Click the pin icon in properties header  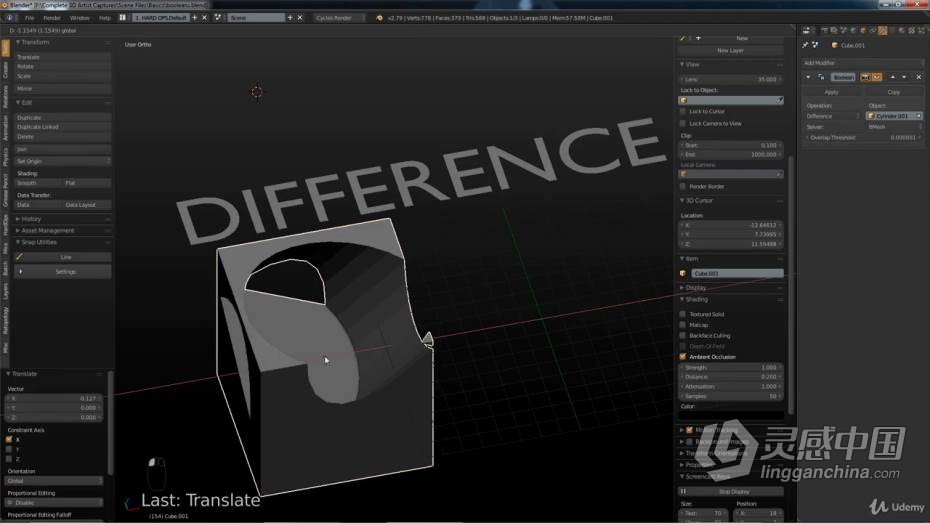(805, 45)
